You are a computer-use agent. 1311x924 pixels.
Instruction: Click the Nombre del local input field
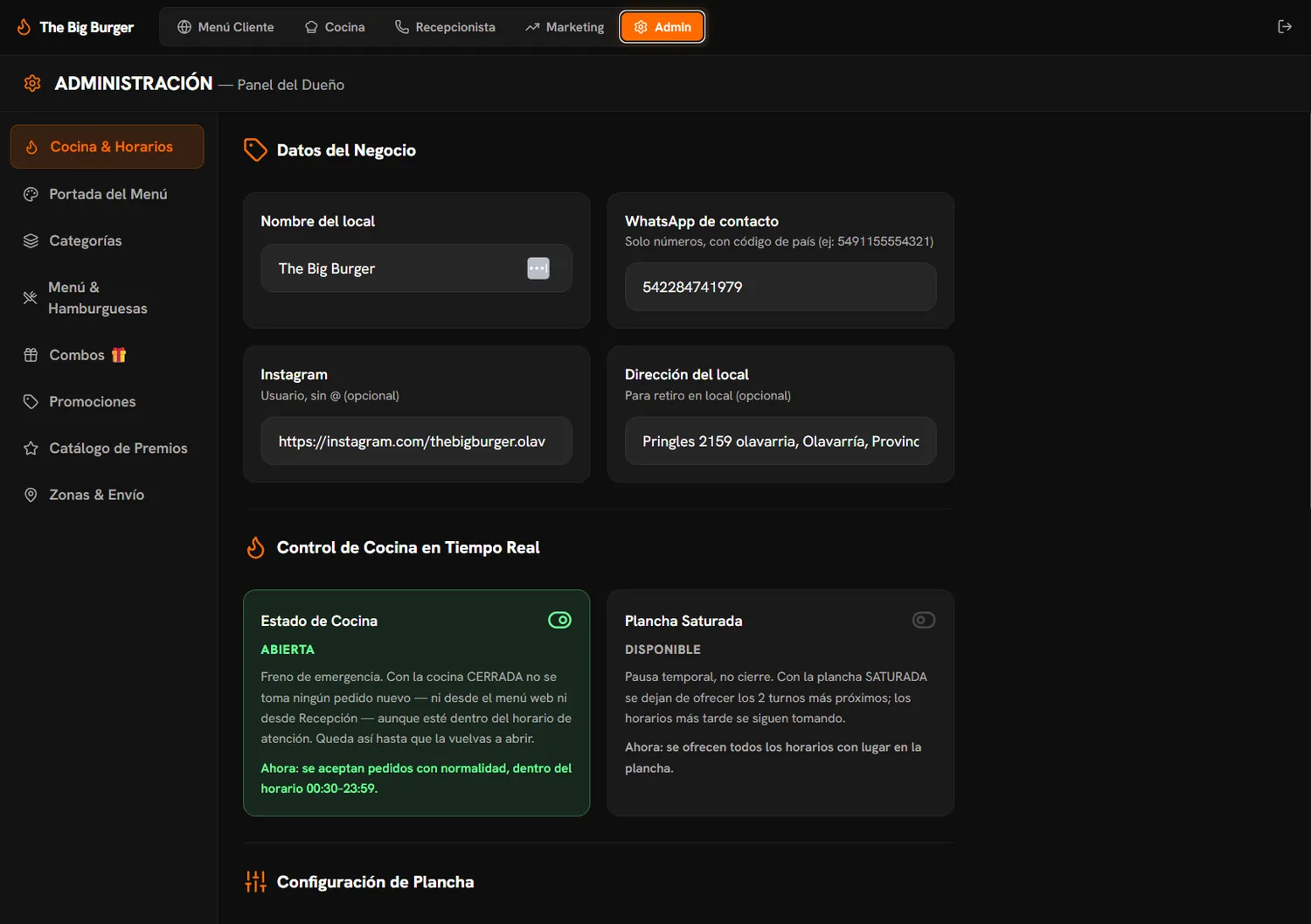(x=416, y=268)
